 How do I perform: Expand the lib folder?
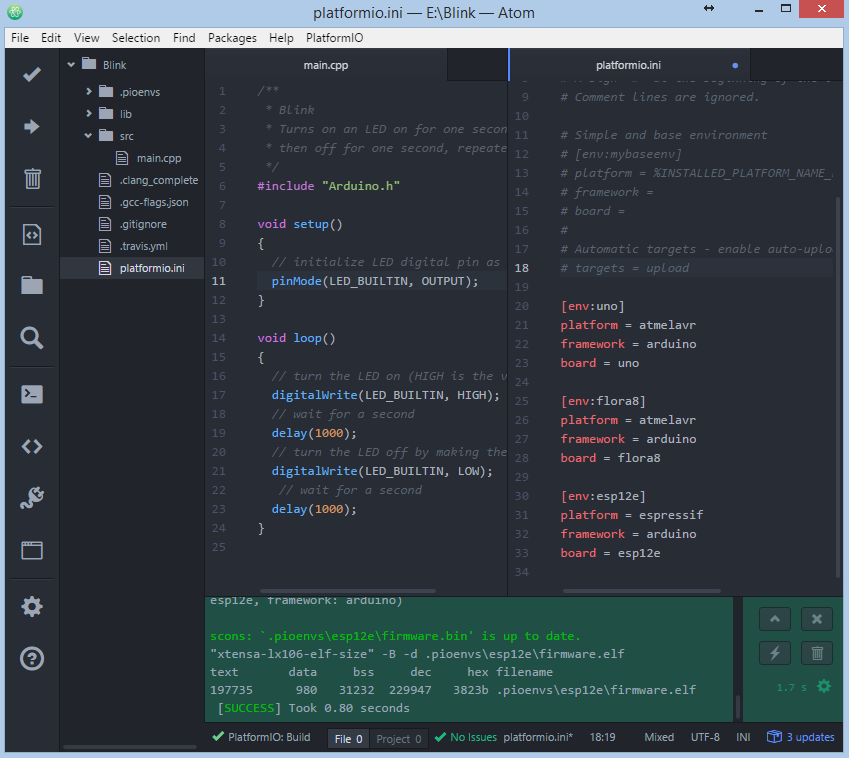click(x=89, y=114)
